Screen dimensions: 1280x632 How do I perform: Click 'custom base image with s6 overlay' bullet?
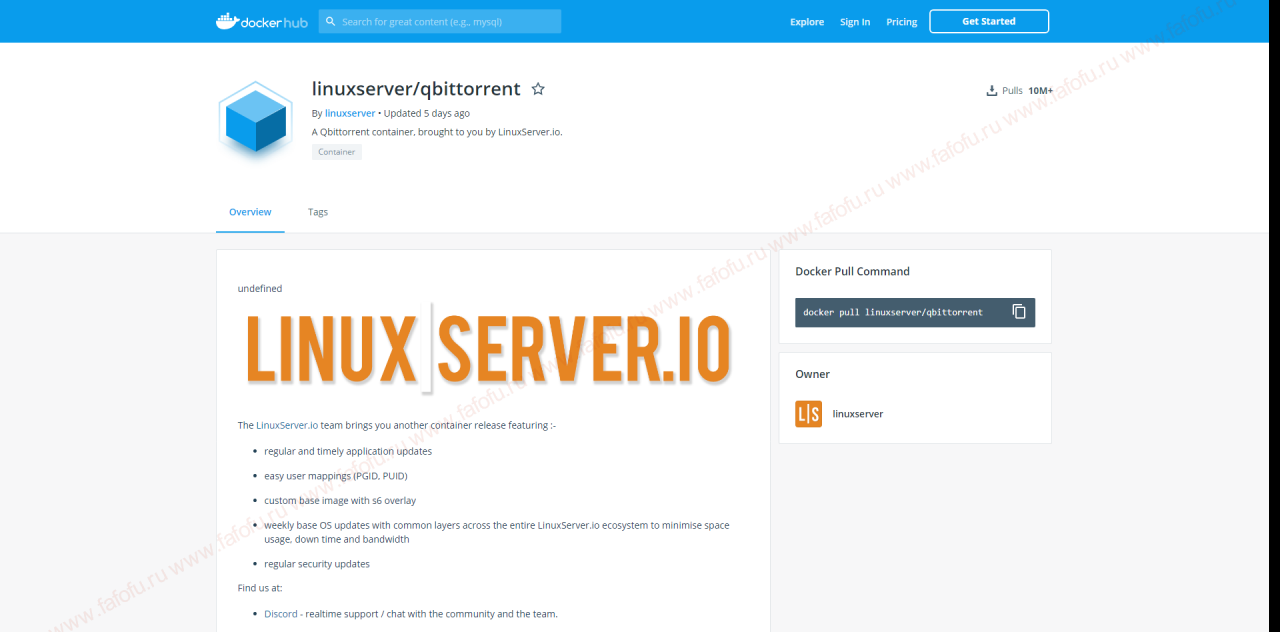[x=340, y=501]
